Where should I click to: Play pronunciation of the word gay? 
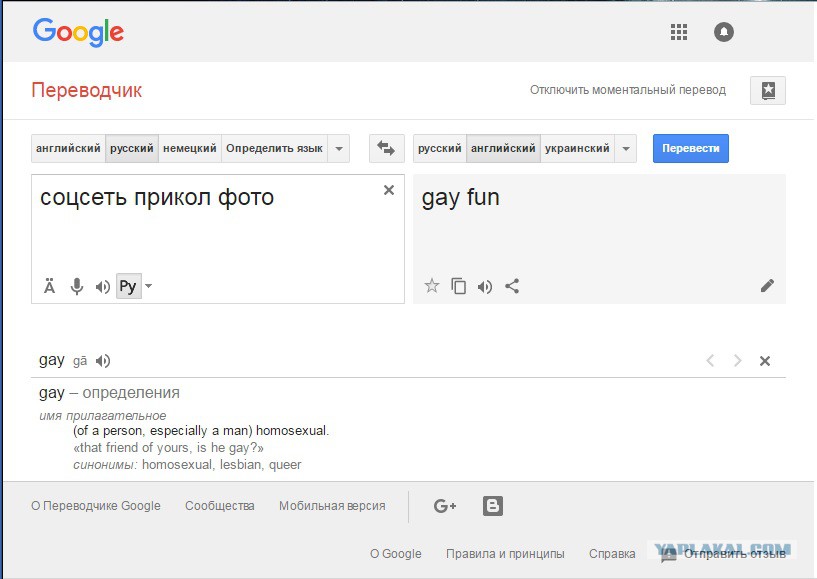point(103,361)
